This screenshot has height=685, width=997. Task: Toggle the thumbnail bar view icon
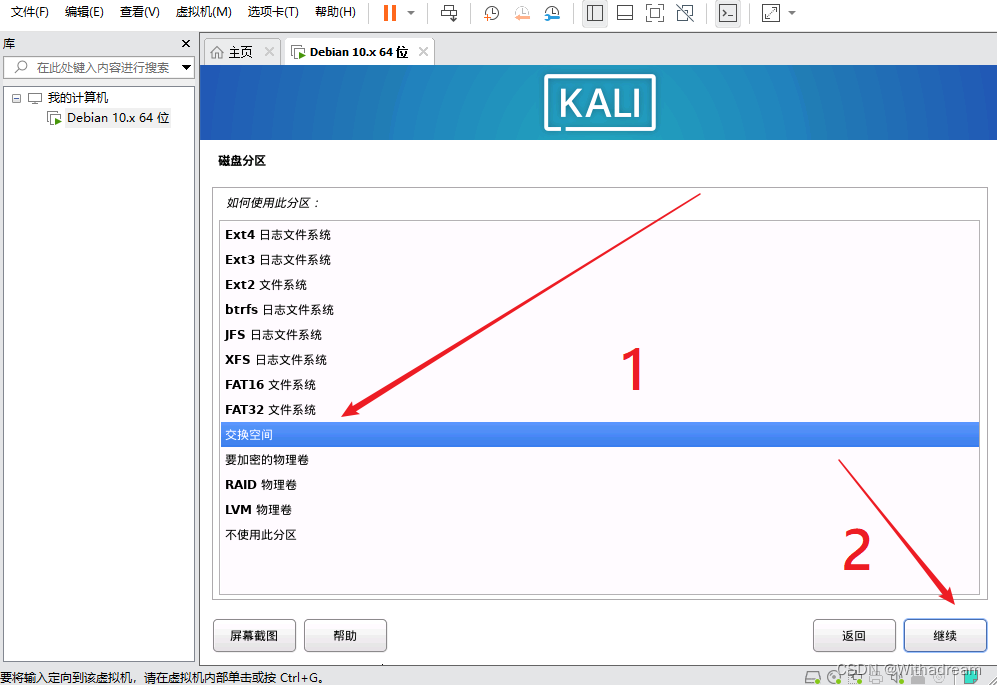click(625, 13)
